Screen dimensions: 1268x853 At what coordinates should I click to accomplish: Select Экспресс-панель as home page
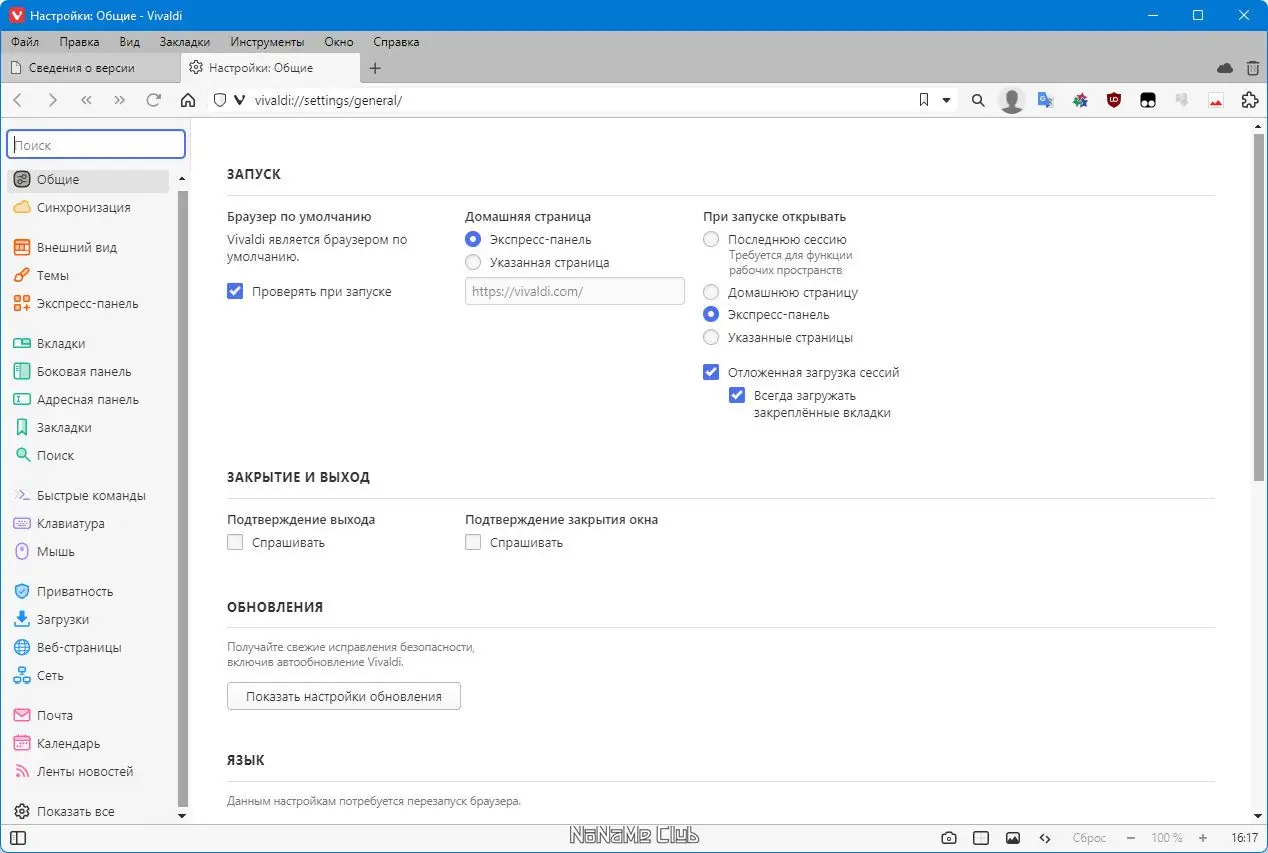(x=473, y=240)
